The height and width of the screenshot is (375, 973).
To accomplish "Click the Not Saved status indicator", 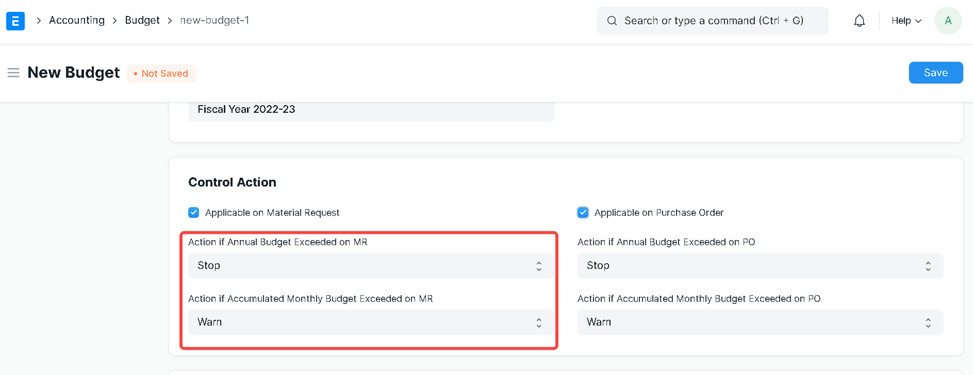I will tap(161, 73).
